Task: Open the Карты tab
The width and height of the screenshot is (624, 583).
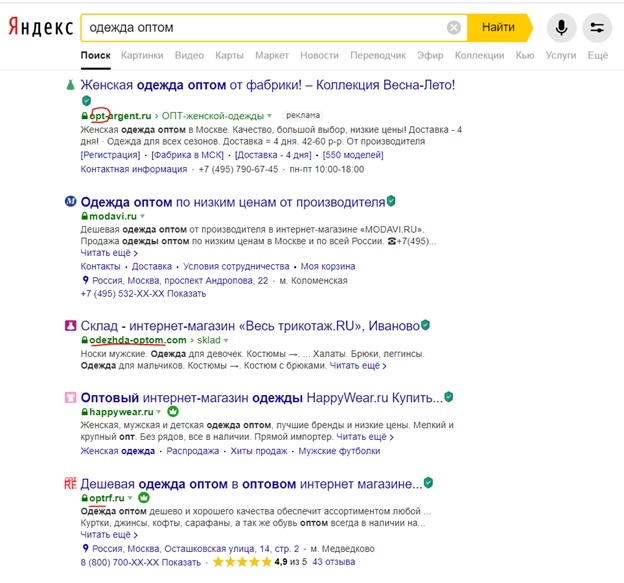Action: [229, 55]
